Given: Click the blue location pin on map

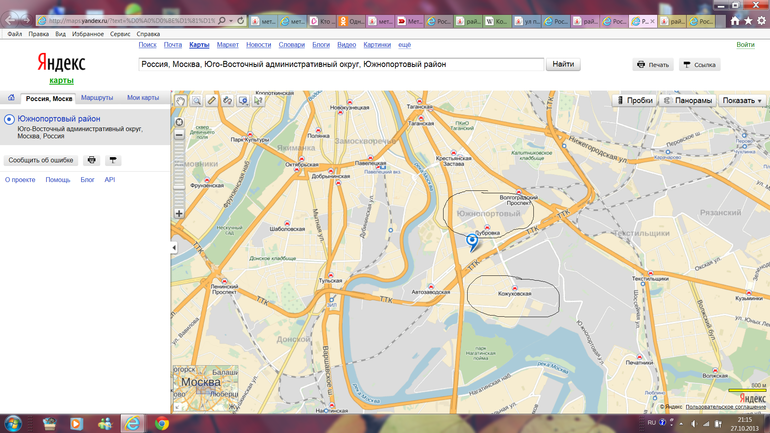Looking at the screenshot, I should pyautogui.click(x=472, y=240).
